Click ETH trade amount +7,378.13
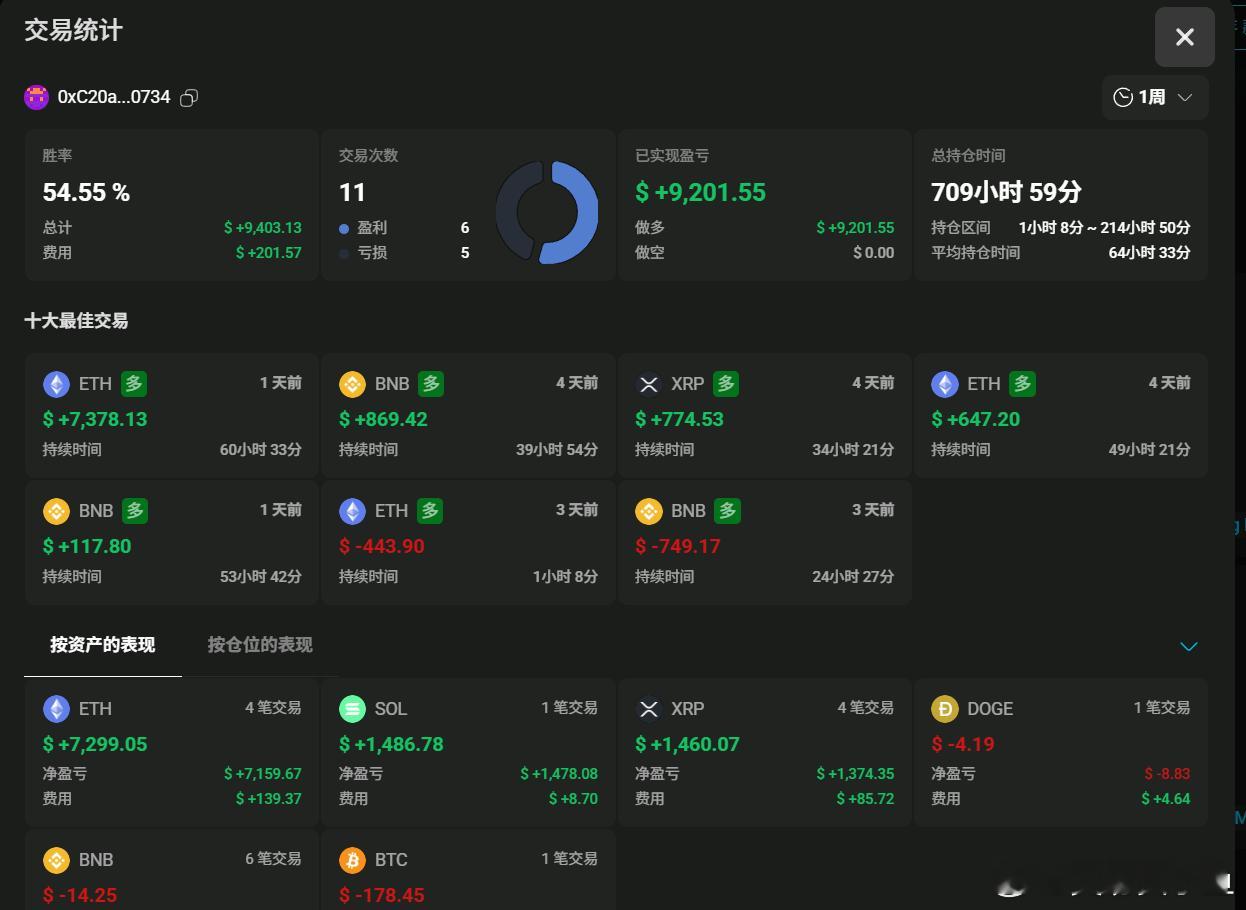Viewport: 1246px width, 910px height. (x=95, y=419)
